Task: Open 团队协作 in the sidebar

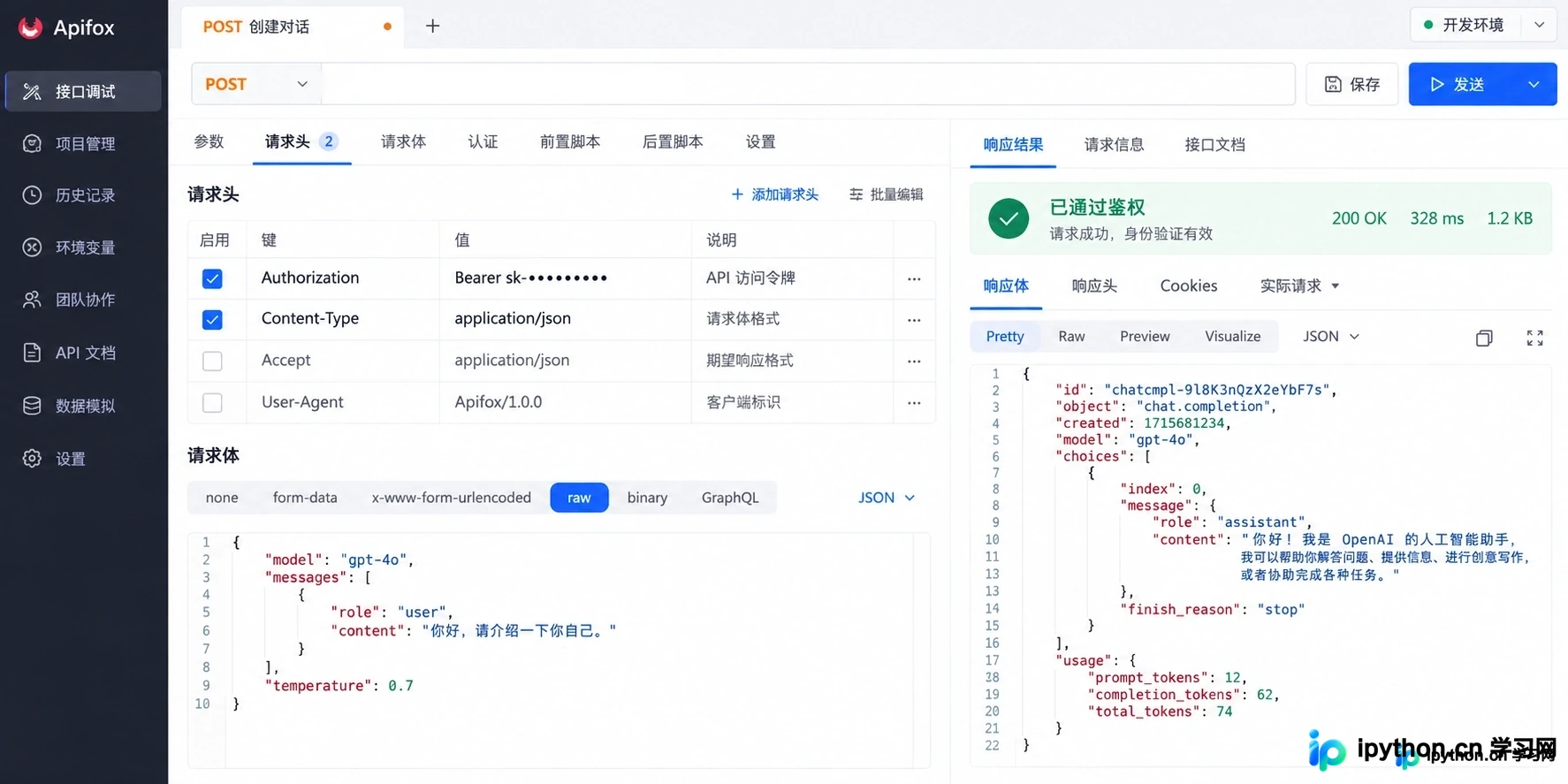Action: click(84, 300)
